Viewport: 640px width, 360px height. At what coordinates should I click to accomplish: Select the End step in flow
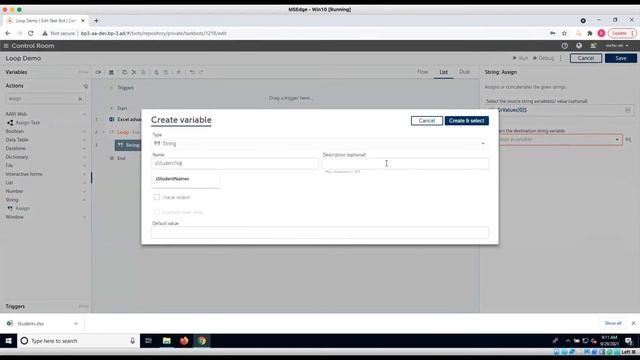pos(121,158)
